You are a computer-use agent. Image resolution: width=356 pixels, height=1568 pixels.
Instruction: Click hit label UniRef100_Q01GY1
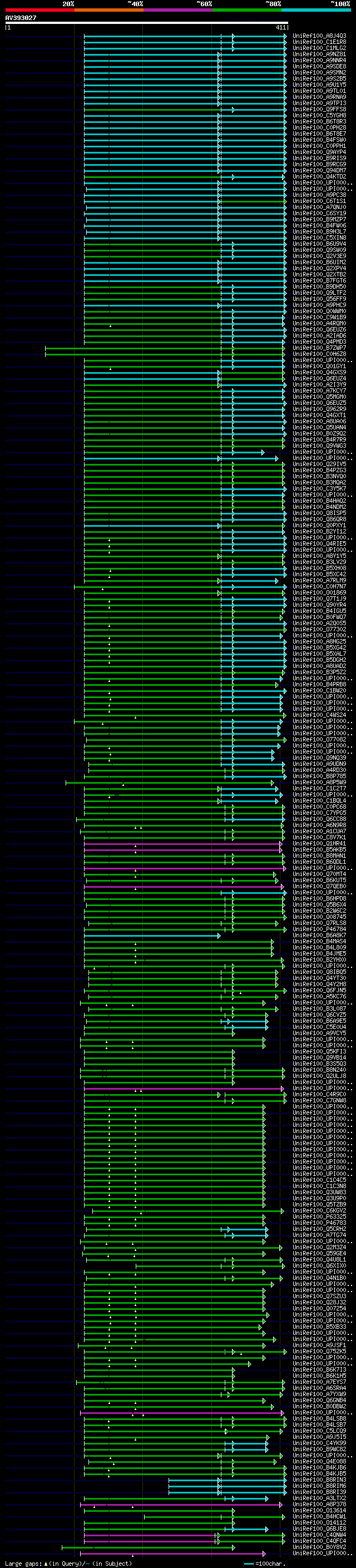click(x=319, y=367)
